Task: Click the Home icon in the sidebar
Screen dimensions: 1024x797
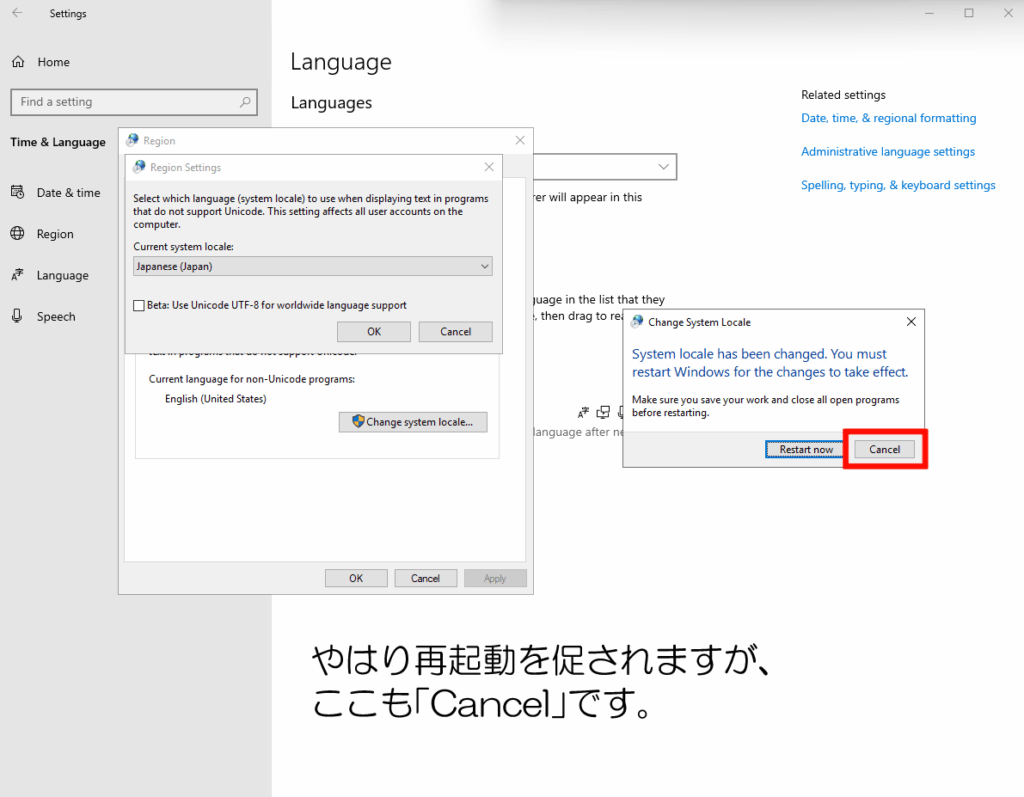Action: (x=18, y=62)
